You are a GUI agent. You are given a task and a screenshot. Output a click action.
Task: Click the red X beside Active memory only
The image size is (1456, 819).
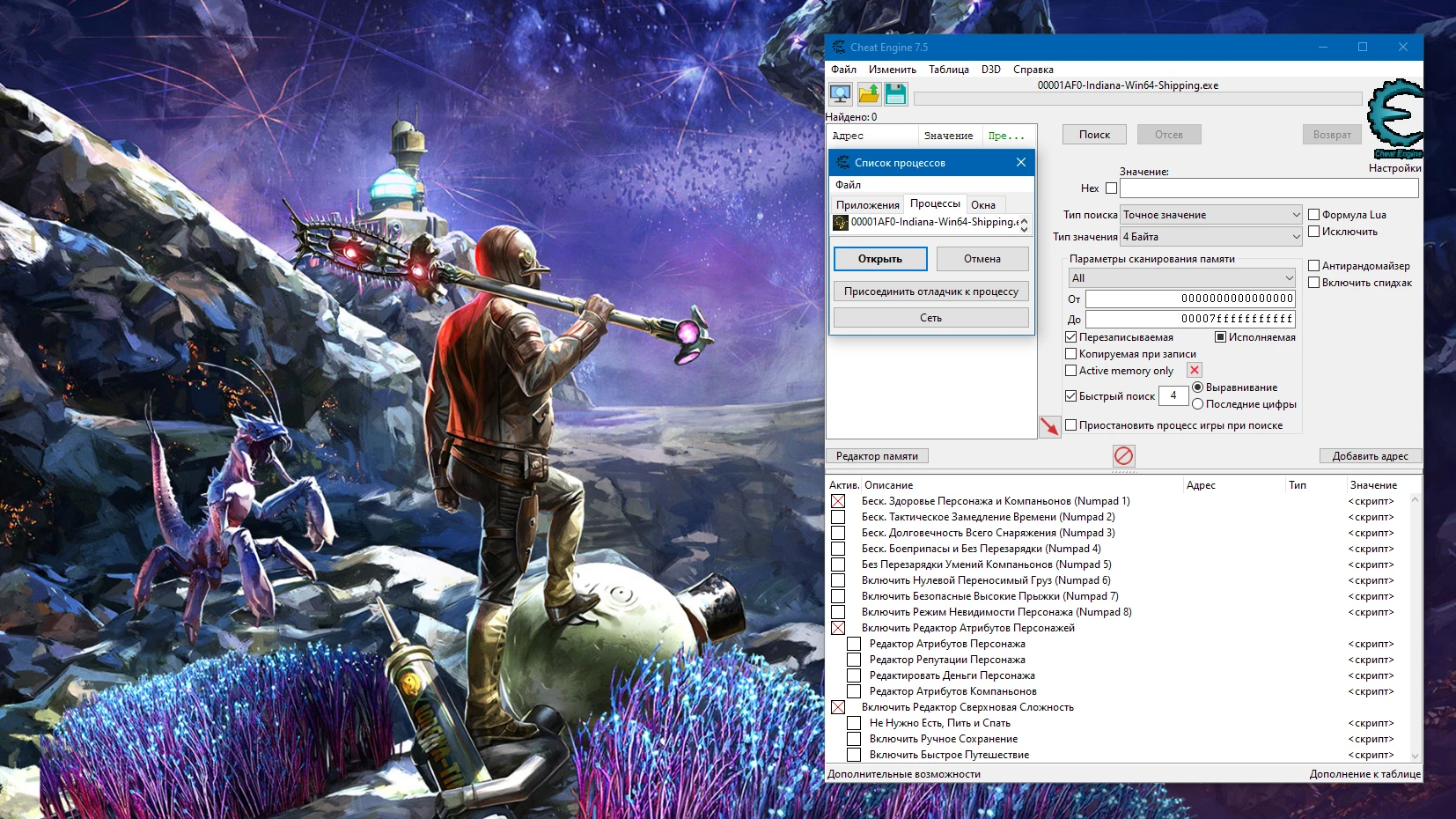pyautogui.click(x=1194, y=371)
